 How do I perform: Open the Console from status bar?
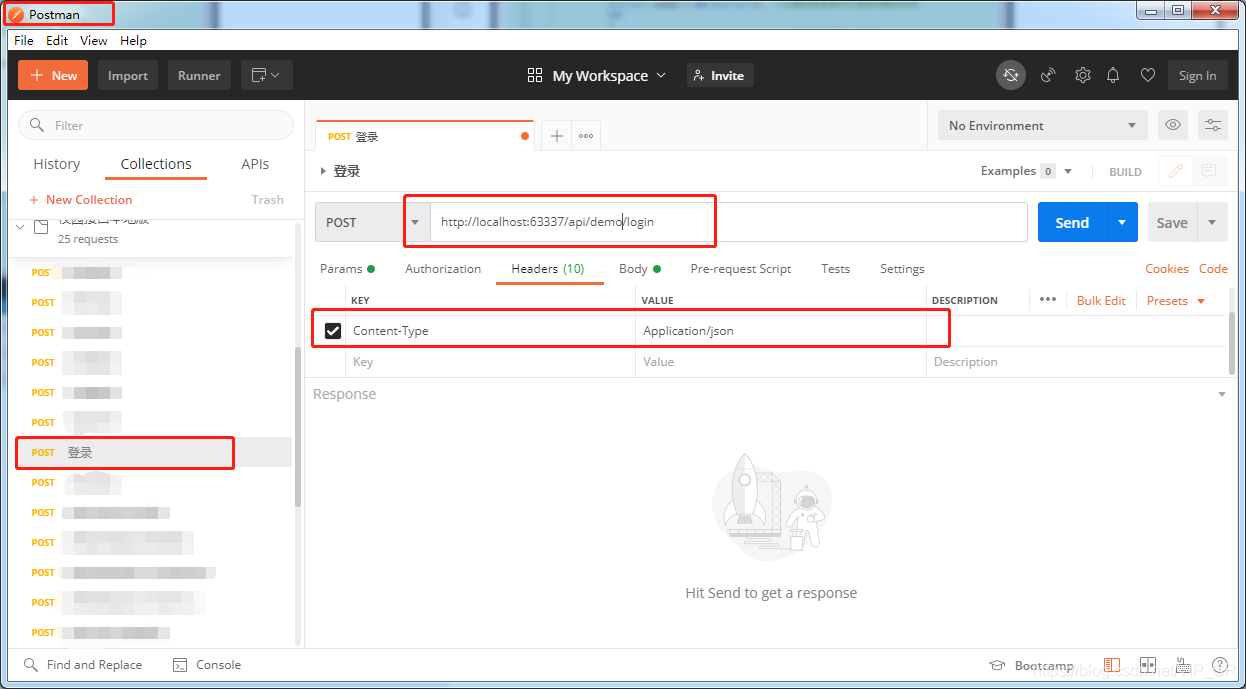207,665
